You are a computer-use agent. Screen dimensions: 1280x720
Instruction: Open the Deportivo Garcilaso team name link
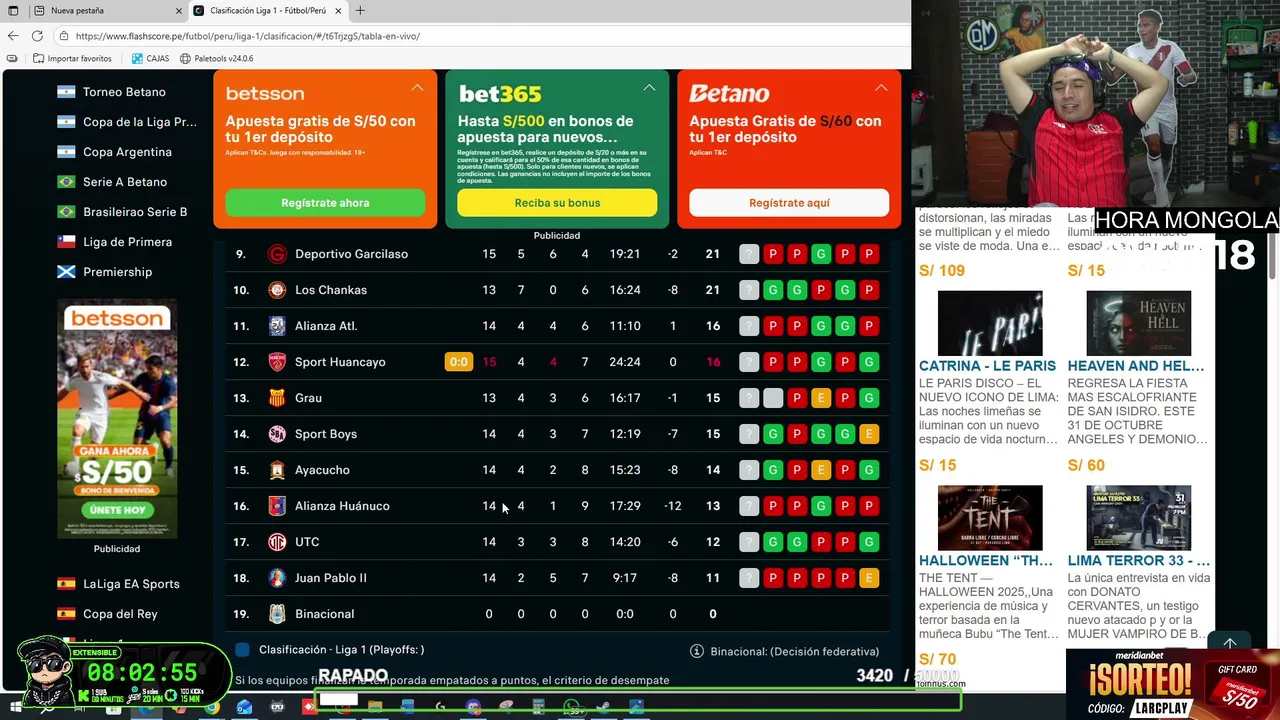click(x=351, y=254)
